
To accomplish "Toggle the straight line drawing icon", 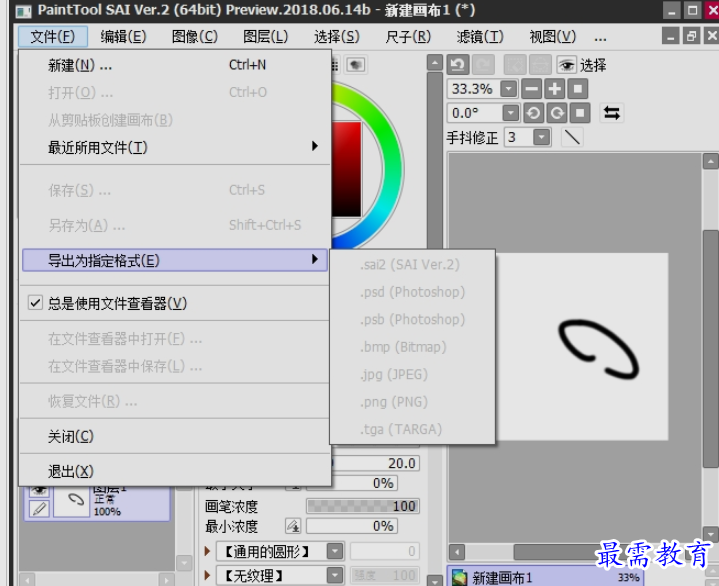I will click(x=572, y=137).
